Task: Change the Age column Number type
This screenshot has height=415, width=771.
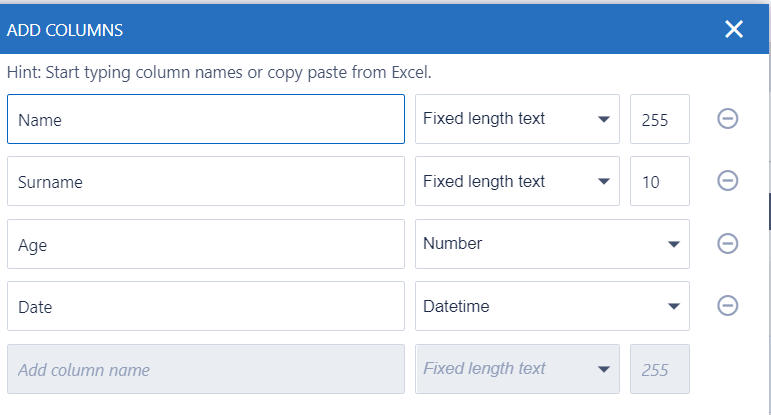Action: pos(552,244)
